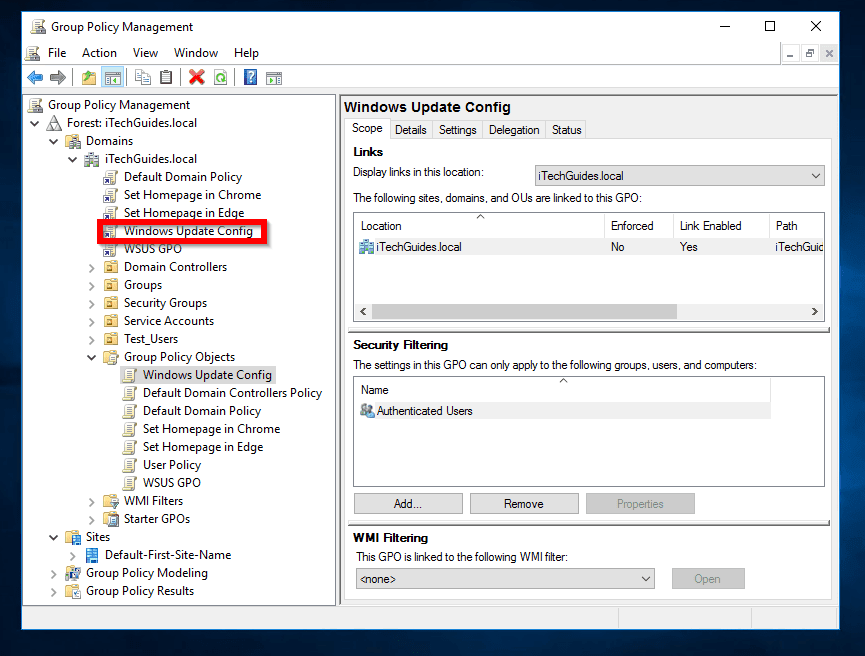Viewport: 865px width, 656px height.
Task: Click the iTechGuides.local domain icon in tree
Action: (x=92, y=159)
